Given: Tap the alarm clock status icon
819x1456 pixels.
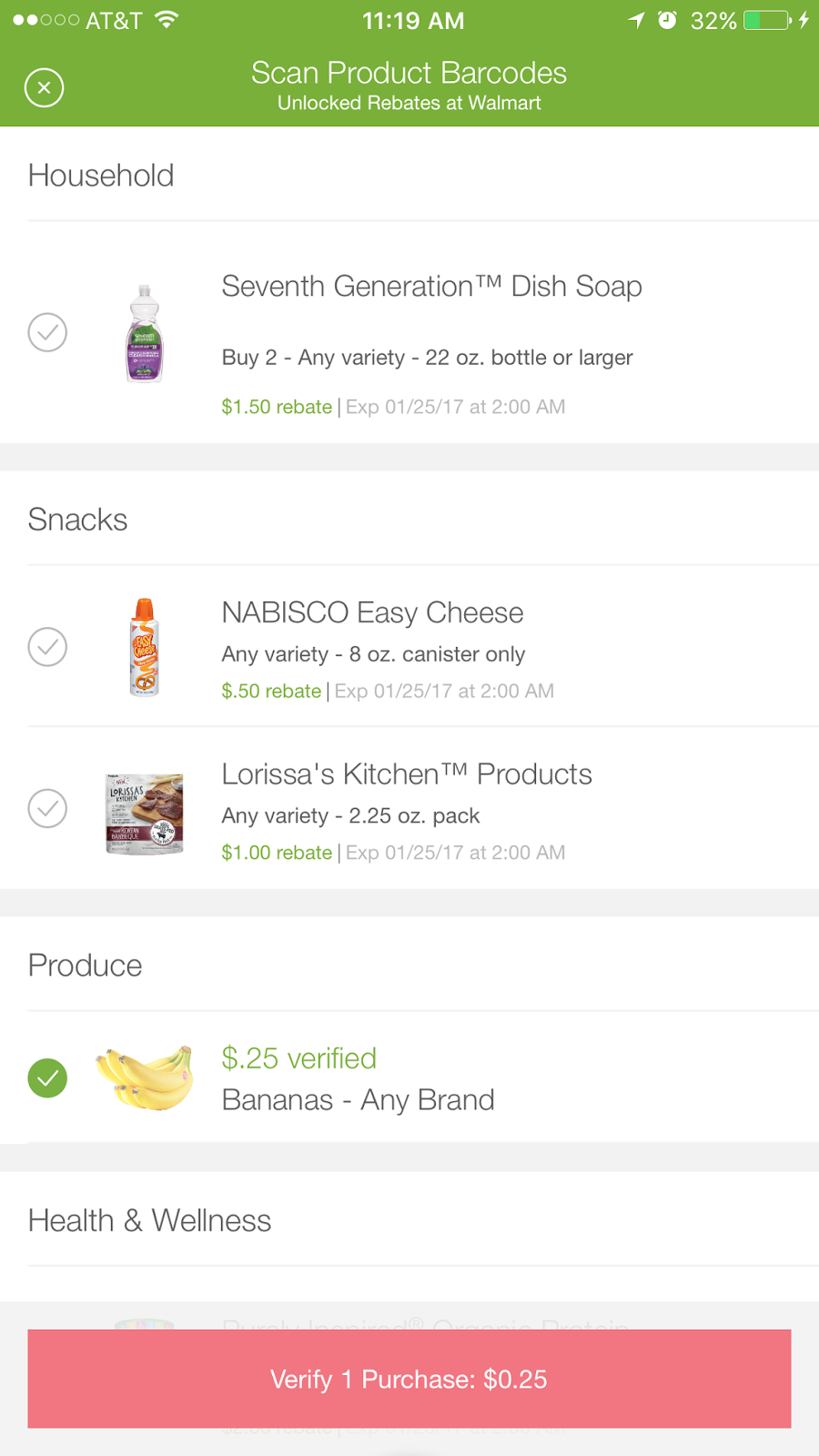Looking at the screenshot, I should coord(667,20).
